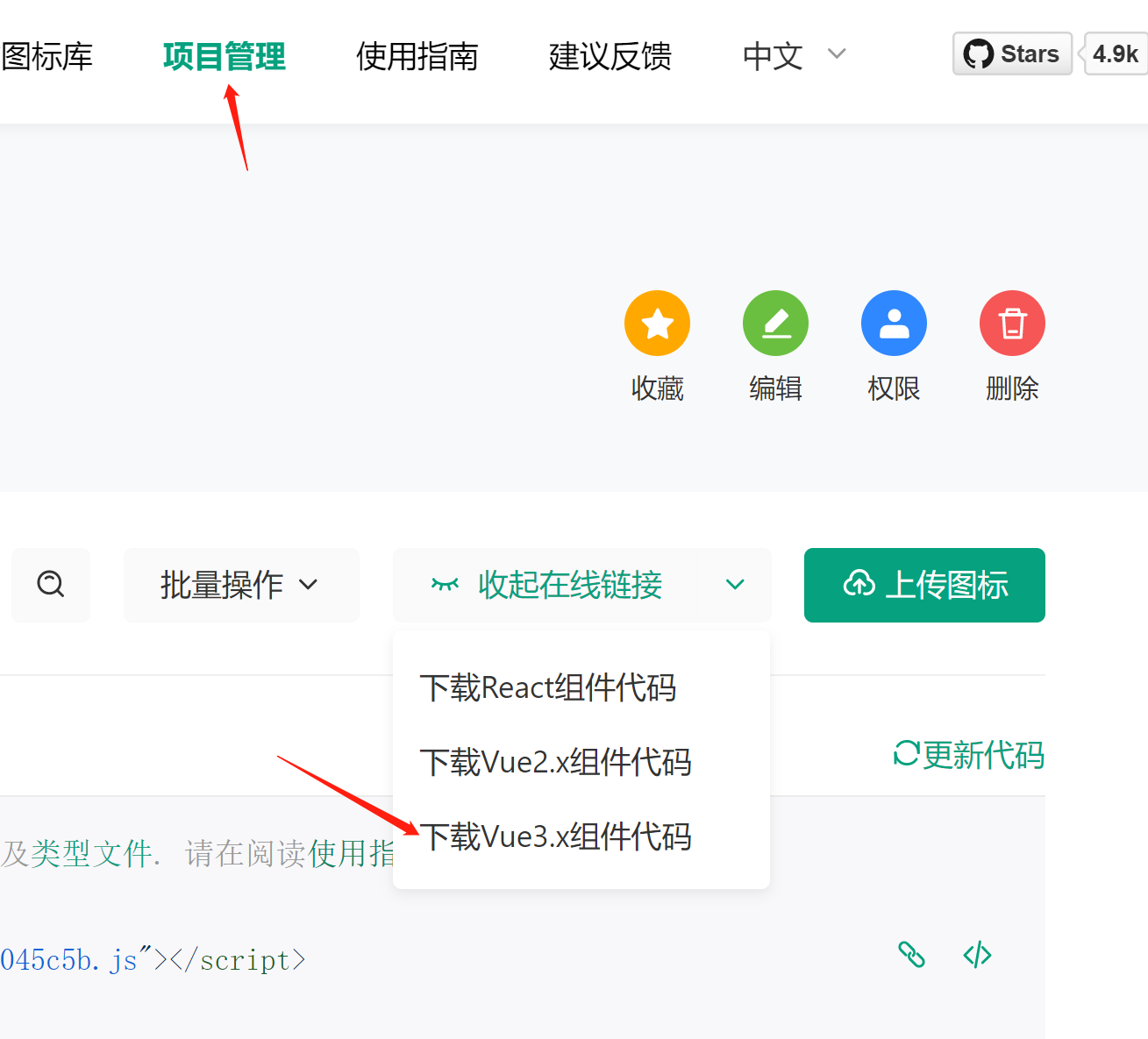Click the red 删除 trash icon
1148x1039 pixels.
pyautogui.click(x=1012, y=324)
